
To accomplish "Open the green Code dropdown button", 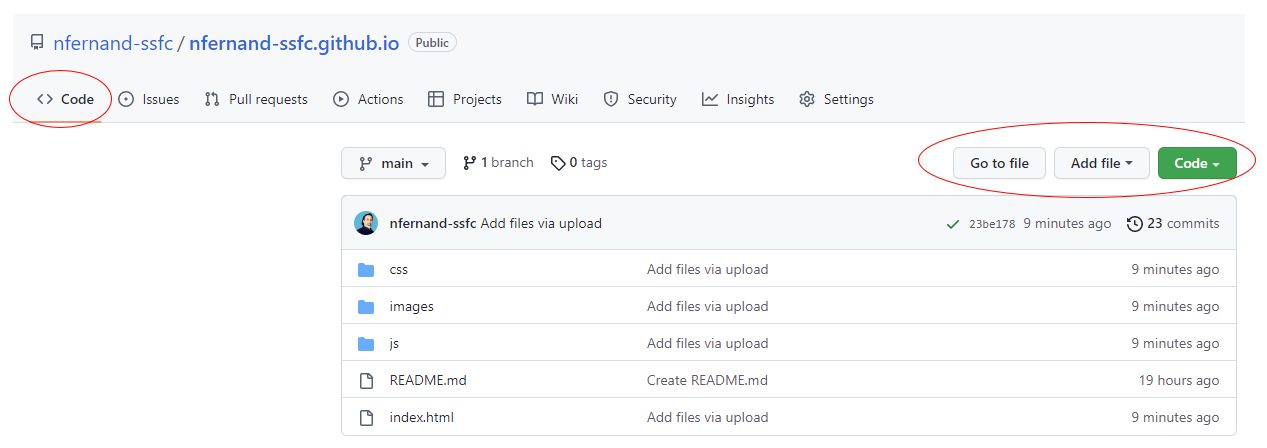I will (1196, 163).
